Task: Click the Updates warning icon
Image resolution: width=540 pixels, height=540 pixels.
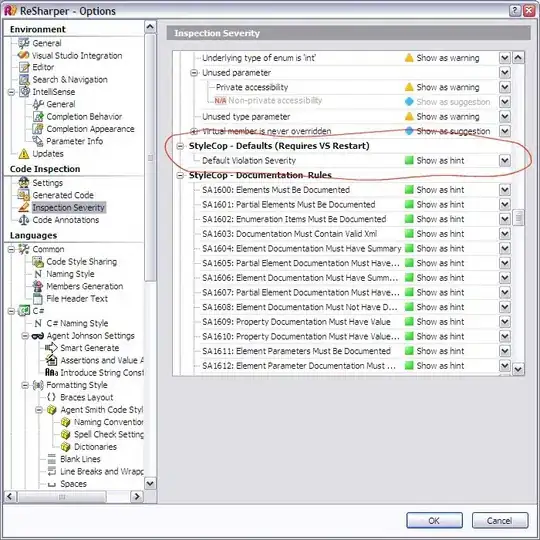Action: [24, 154]
